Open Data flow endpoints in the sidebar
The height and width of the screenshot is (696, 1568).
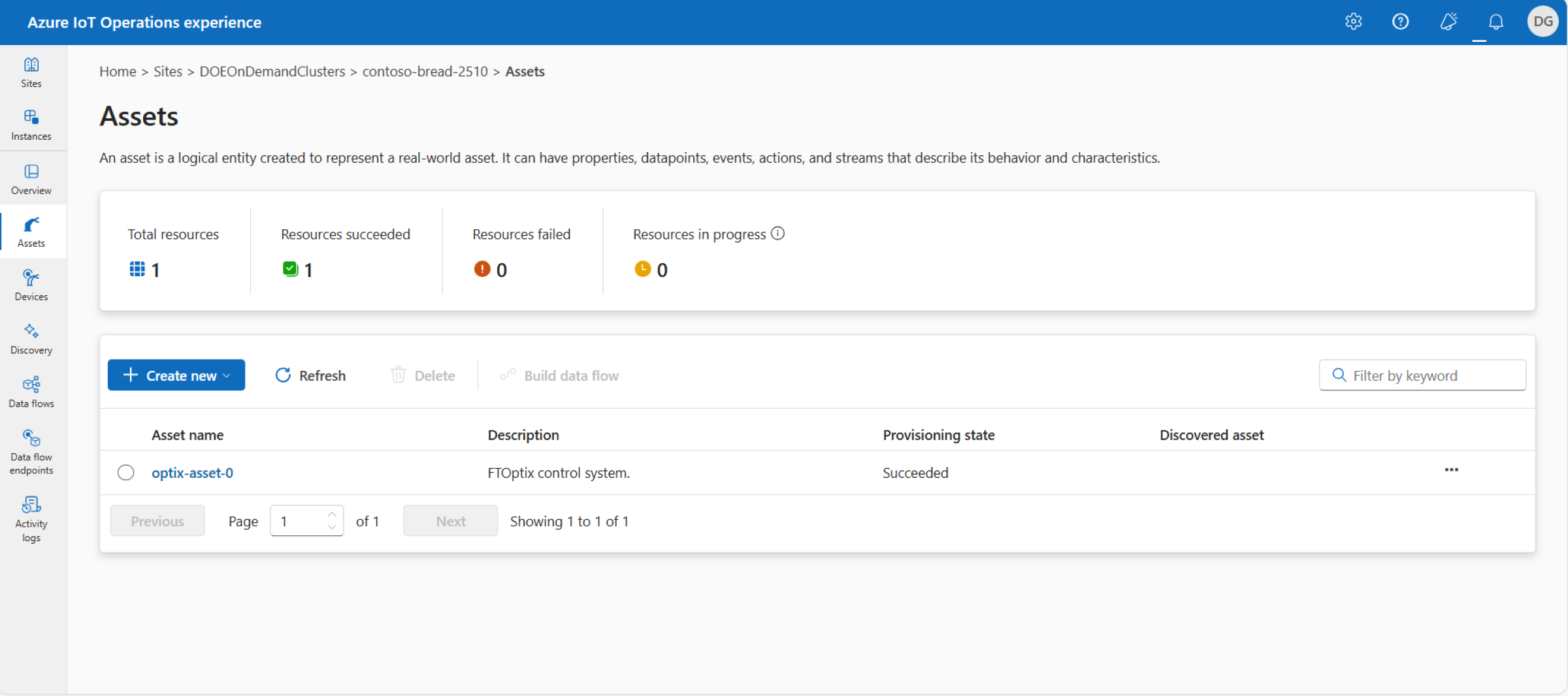click(31, 453)
